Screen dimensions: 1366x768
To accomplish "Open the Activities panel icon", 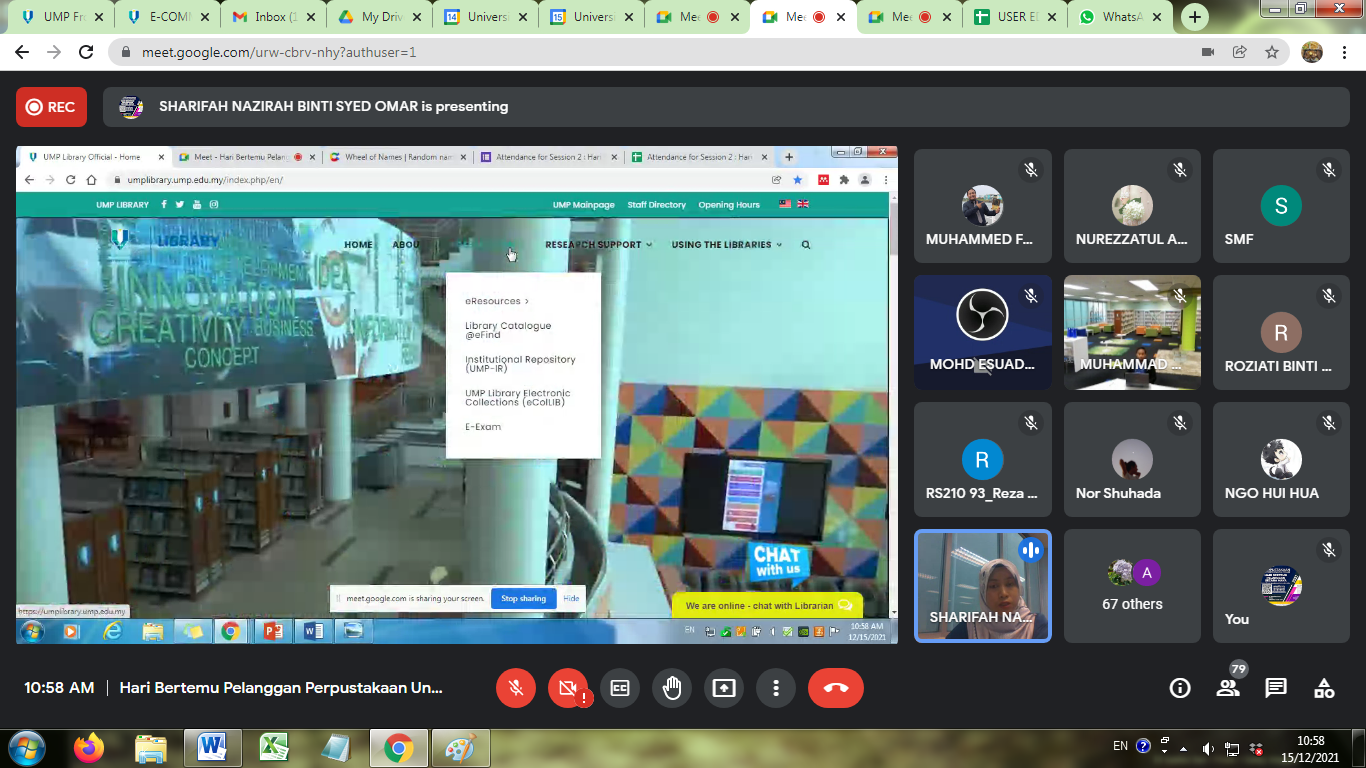I will [1324, 688].
